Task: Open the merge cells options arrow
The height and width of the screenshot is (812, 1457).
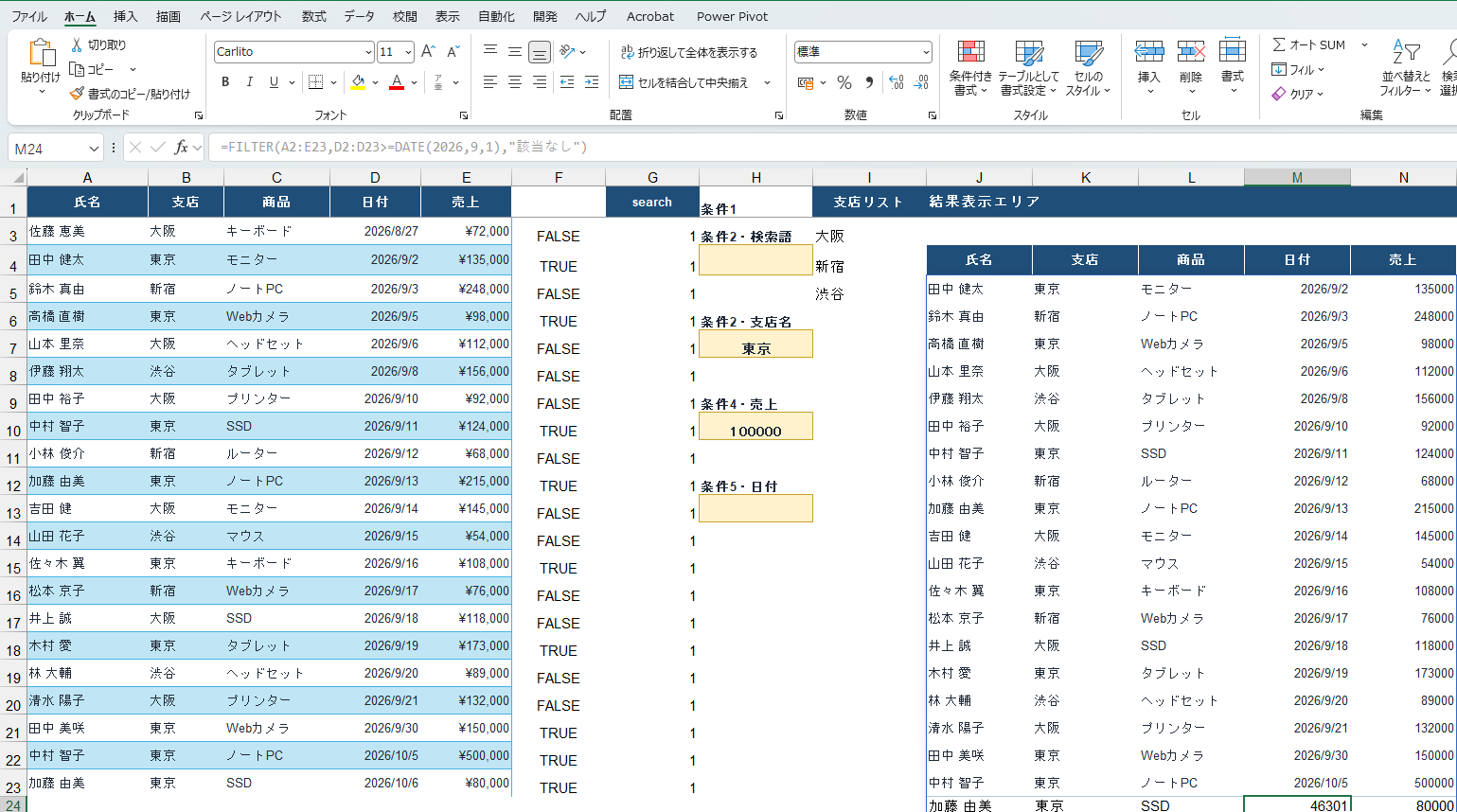Action: point(767,82)
